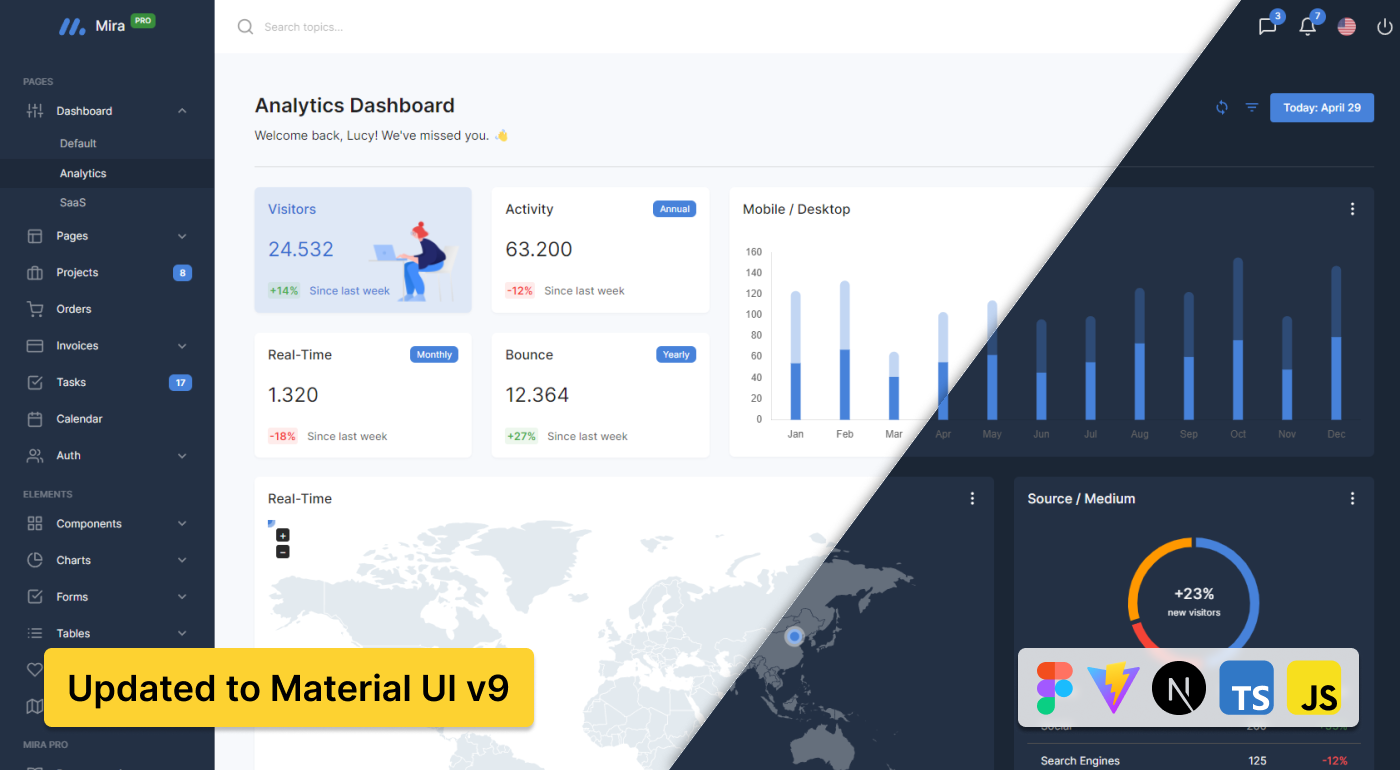
Task: Click the Visitors value 24.532
Action: [301, 249]
